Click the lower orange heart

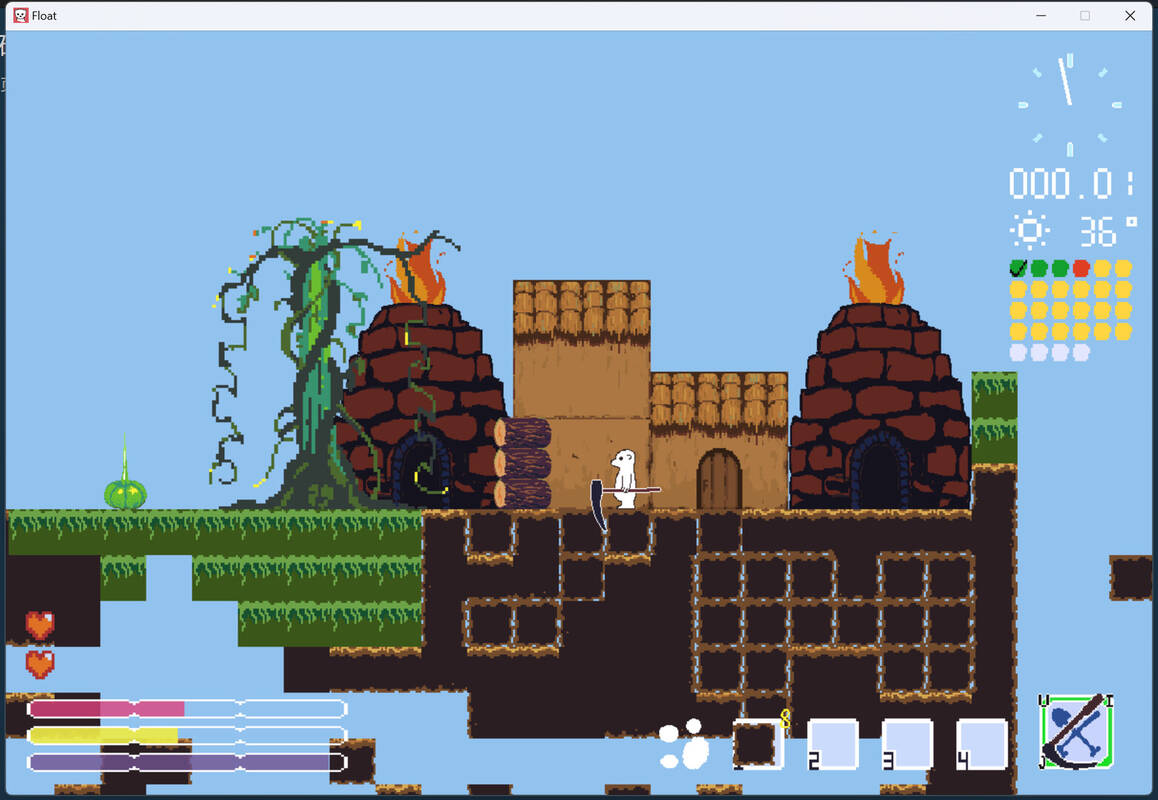[x=40, y=663]
